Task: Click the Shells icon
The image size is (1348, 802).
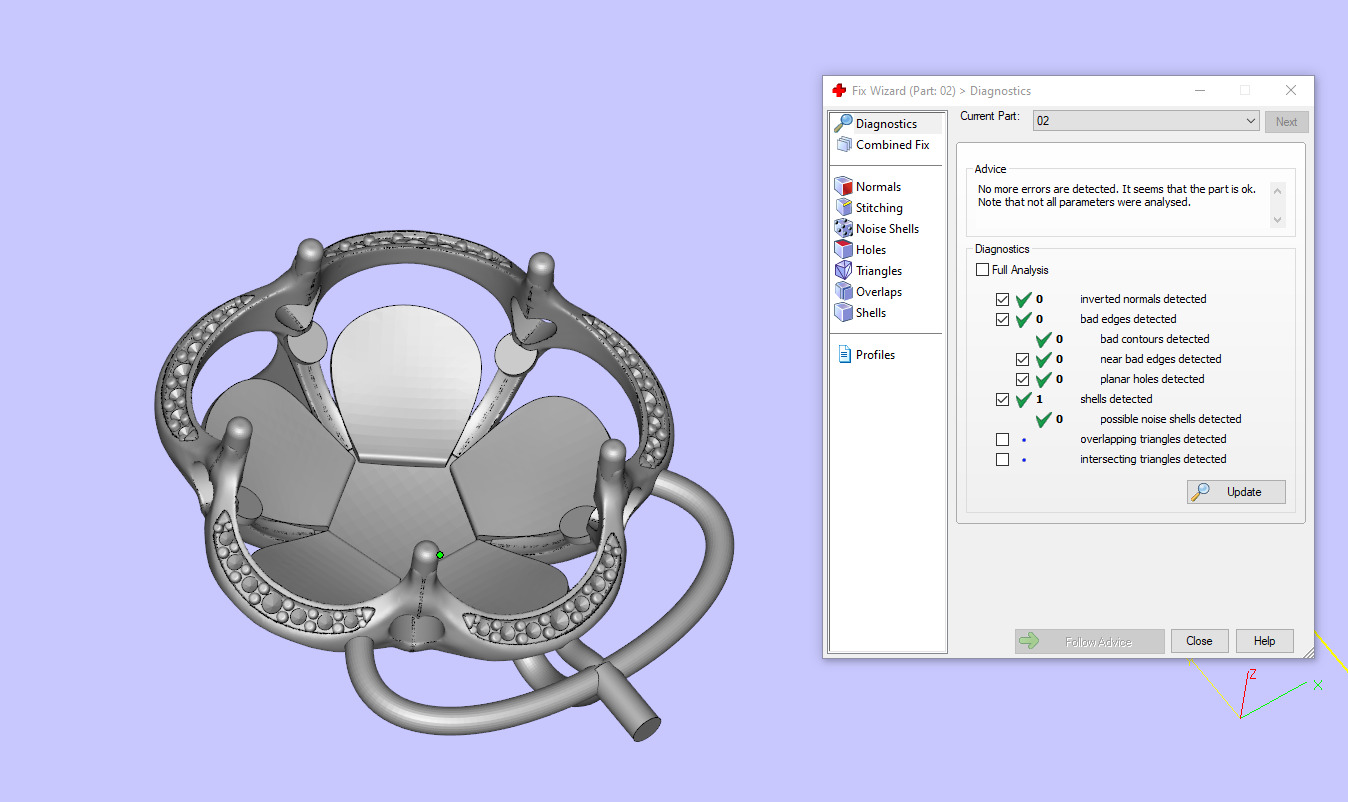Action: 843,312
